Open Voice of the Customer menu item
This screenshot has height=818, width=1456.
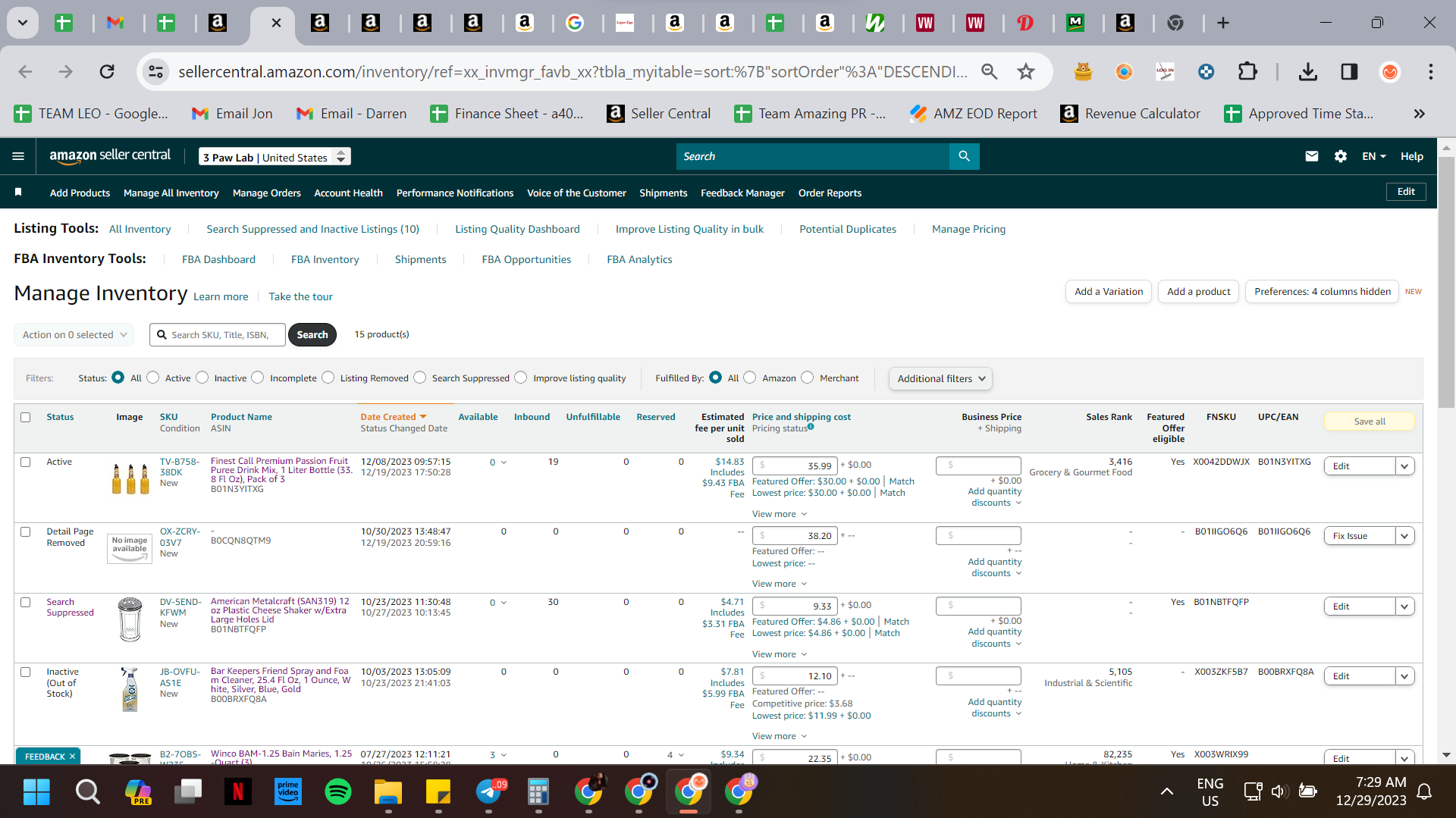tap(576, 193)
